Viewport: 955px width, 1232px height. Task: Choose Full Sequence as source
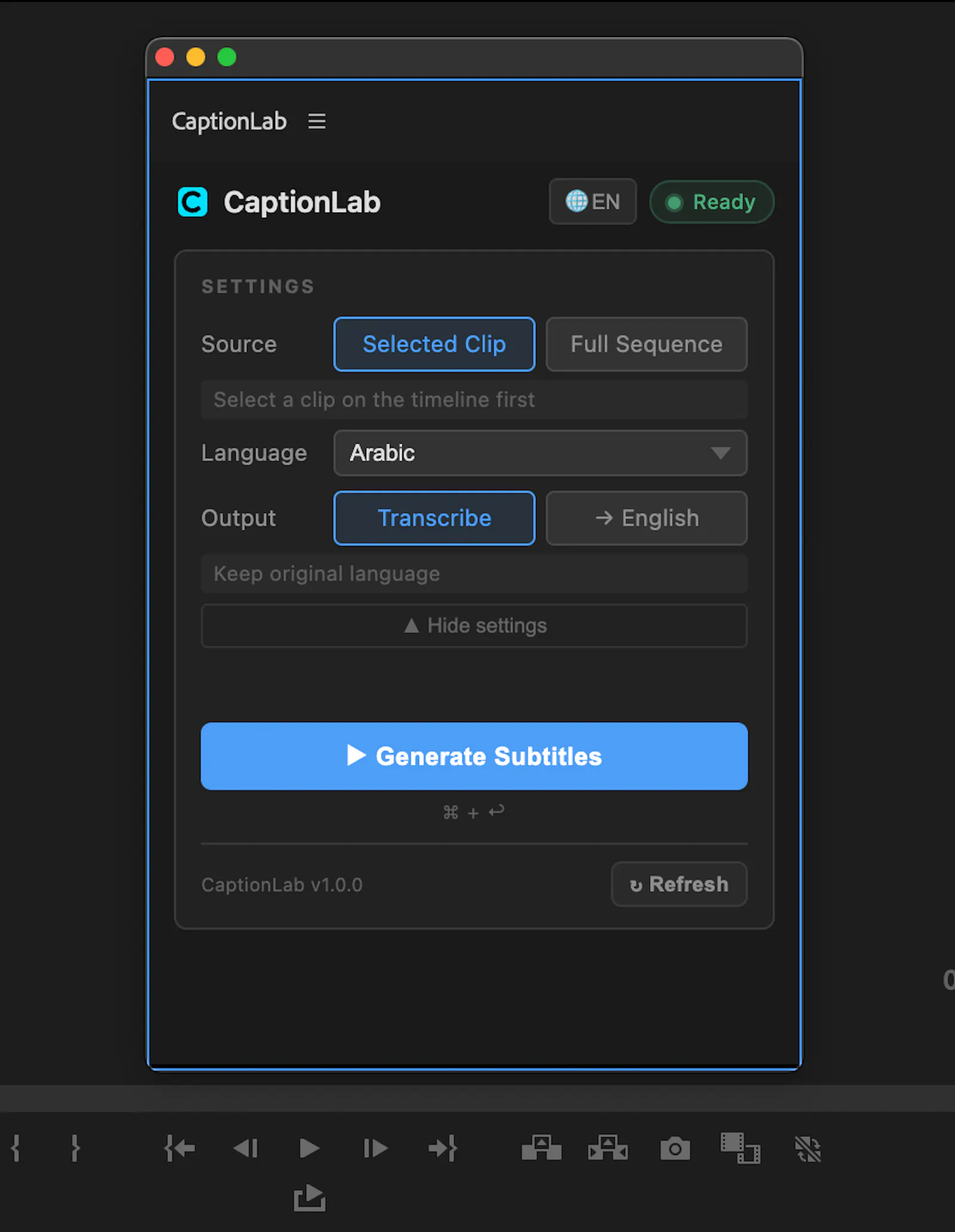pyautogui.click(x=646, y=344)
